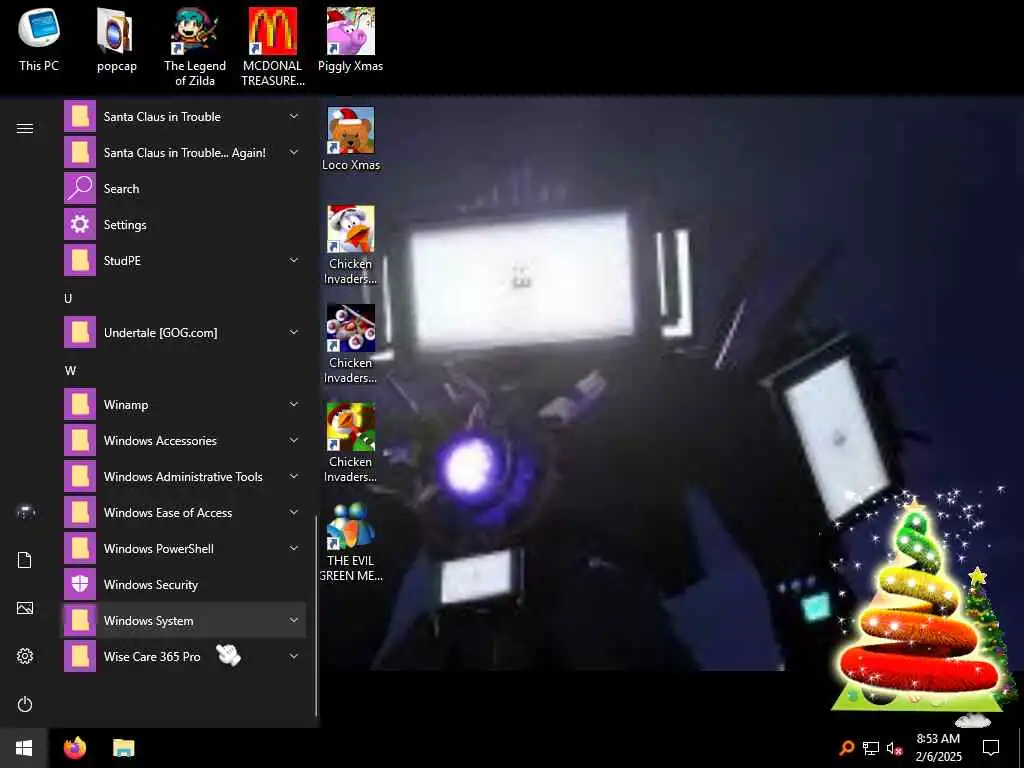
Task: Expand the Windows PowerShell folder
Action: click(x=185, y=549)
